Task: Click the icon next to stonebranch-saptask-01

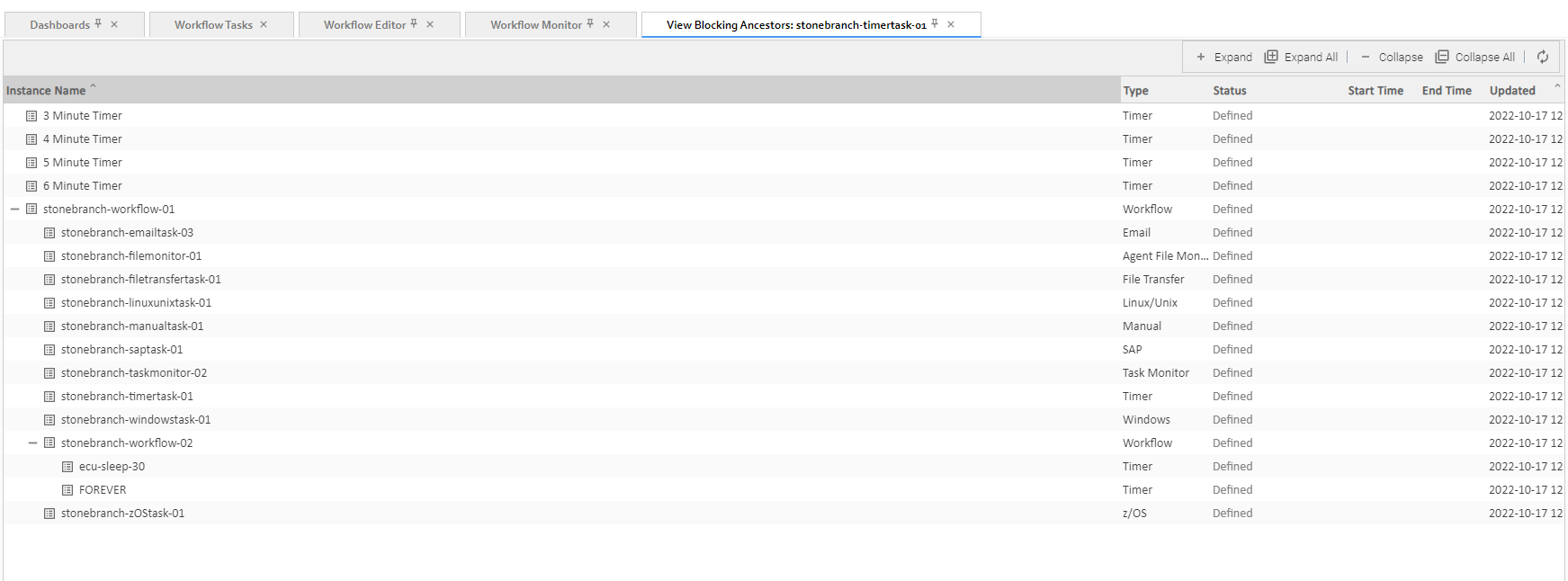Action: [x=49, y=350]
